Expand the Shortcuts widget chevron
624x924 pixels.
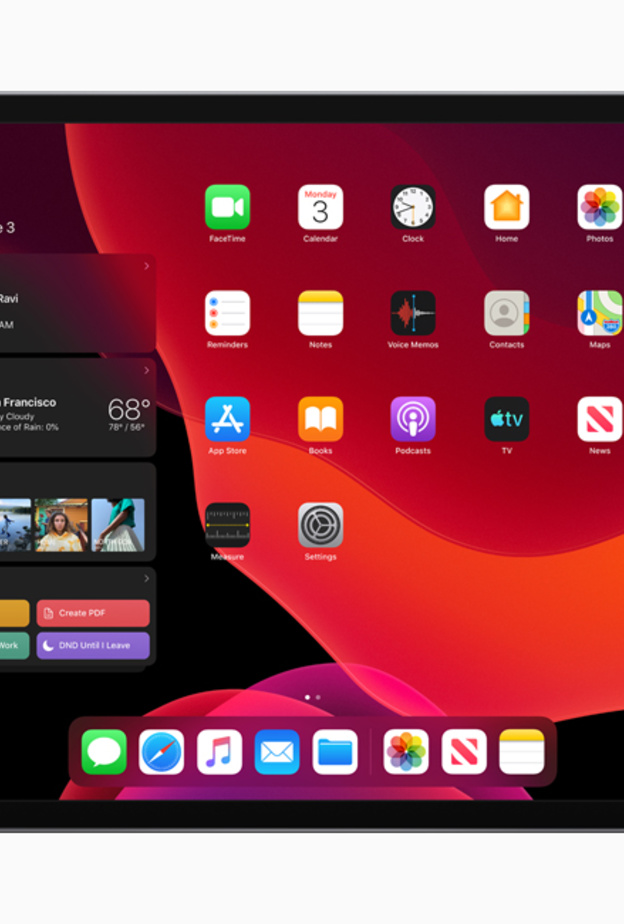click(146, 578)
